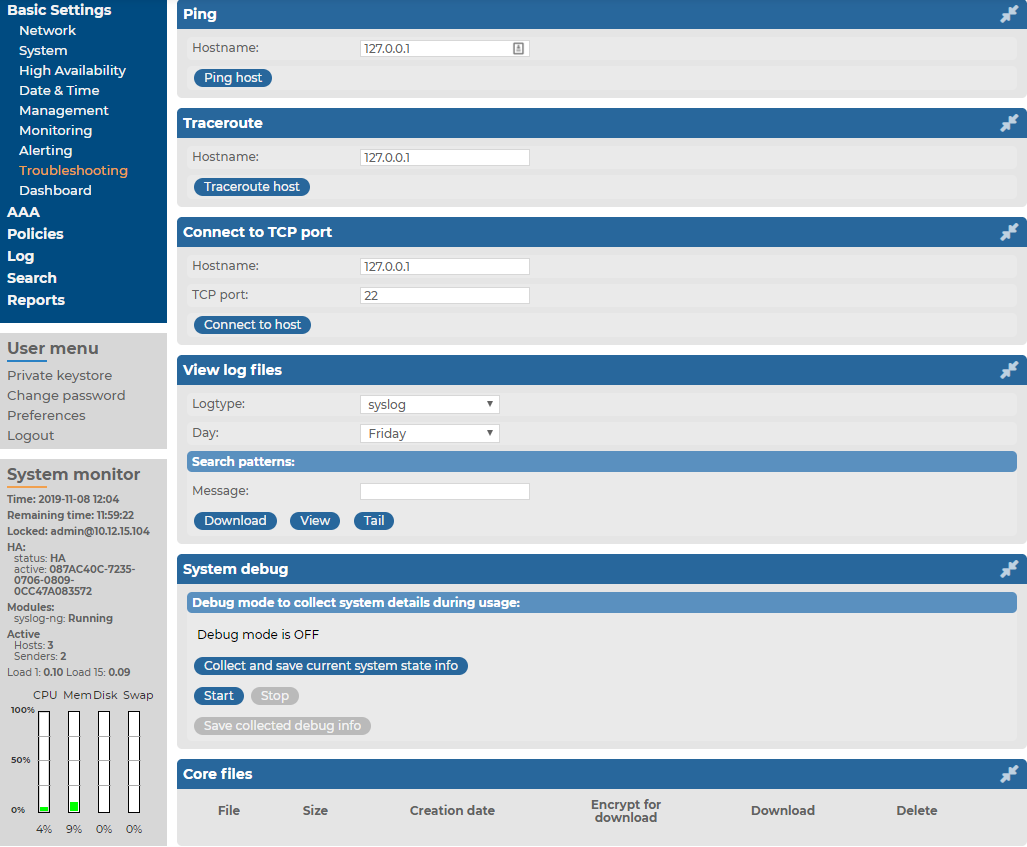Focus the TCP connect hostname field
This screenshot has height=847, width=1027.
pos(444,267)
